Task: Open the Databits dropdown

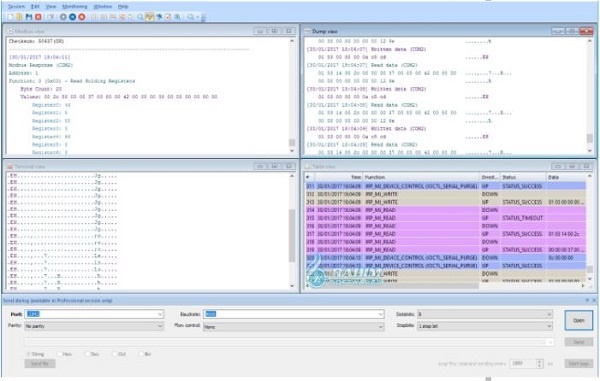Action: [549, 314]
